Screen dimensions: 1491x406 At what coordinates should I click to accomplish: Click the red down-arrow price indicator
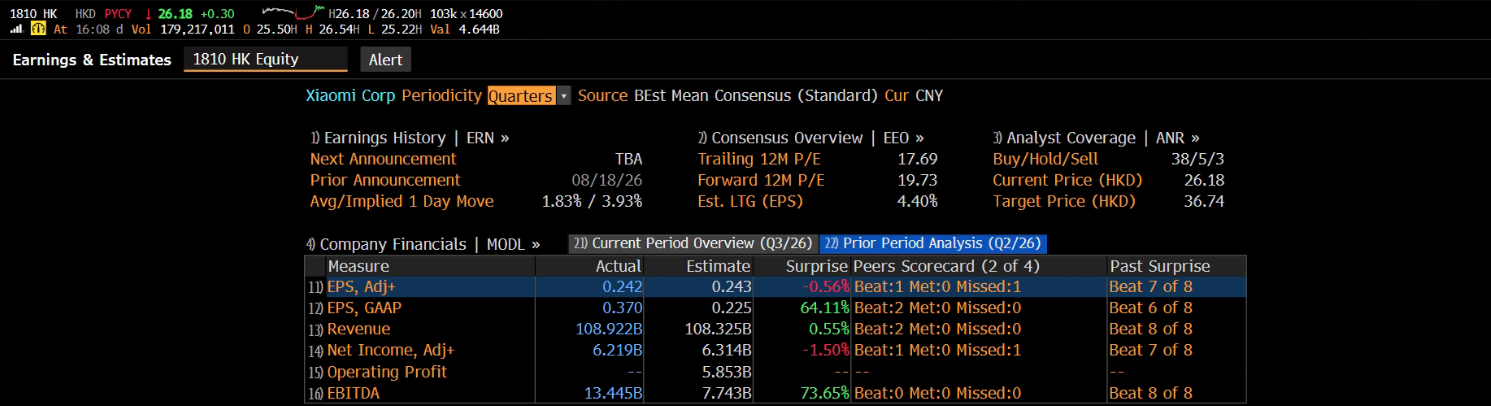tap(148, 14)
